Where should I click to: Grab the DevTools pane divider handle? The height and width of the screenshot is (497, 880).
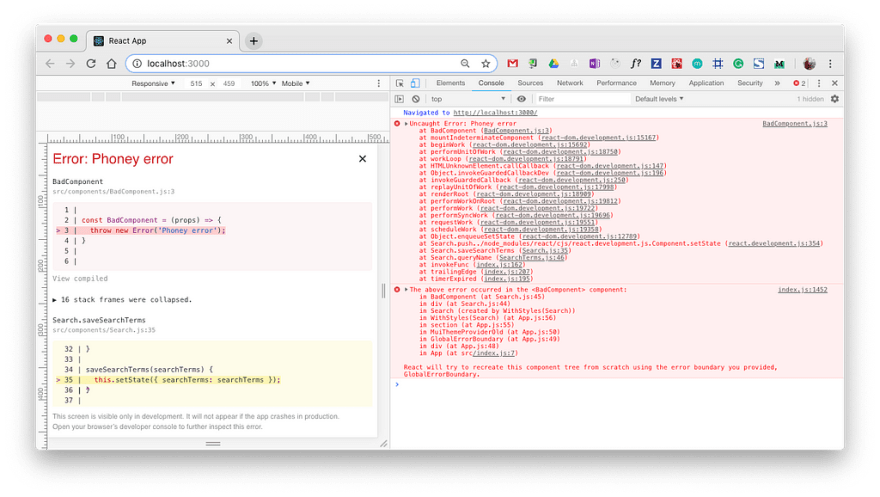pyautogui.click(x=384, y=291)
